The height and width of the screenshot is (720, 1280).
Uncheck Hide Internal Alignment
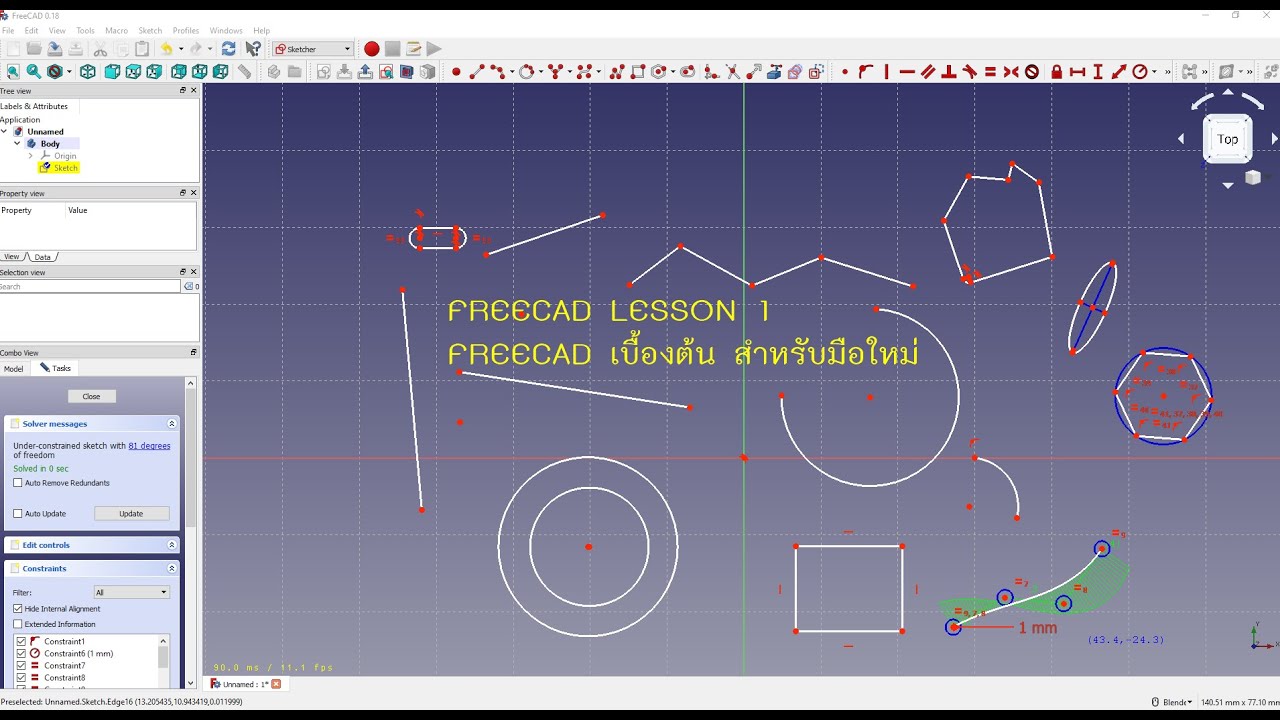pos(18,609)
